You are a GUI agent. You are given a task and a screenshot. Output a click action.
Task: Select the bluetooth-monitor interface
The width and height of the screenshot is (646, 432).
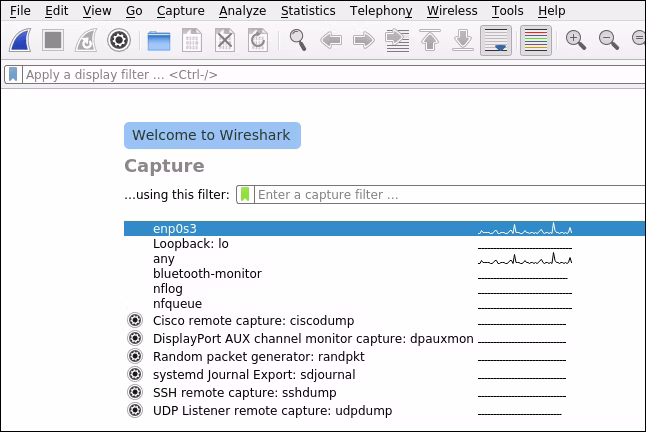pyautogui.click(x=385, y=273)
